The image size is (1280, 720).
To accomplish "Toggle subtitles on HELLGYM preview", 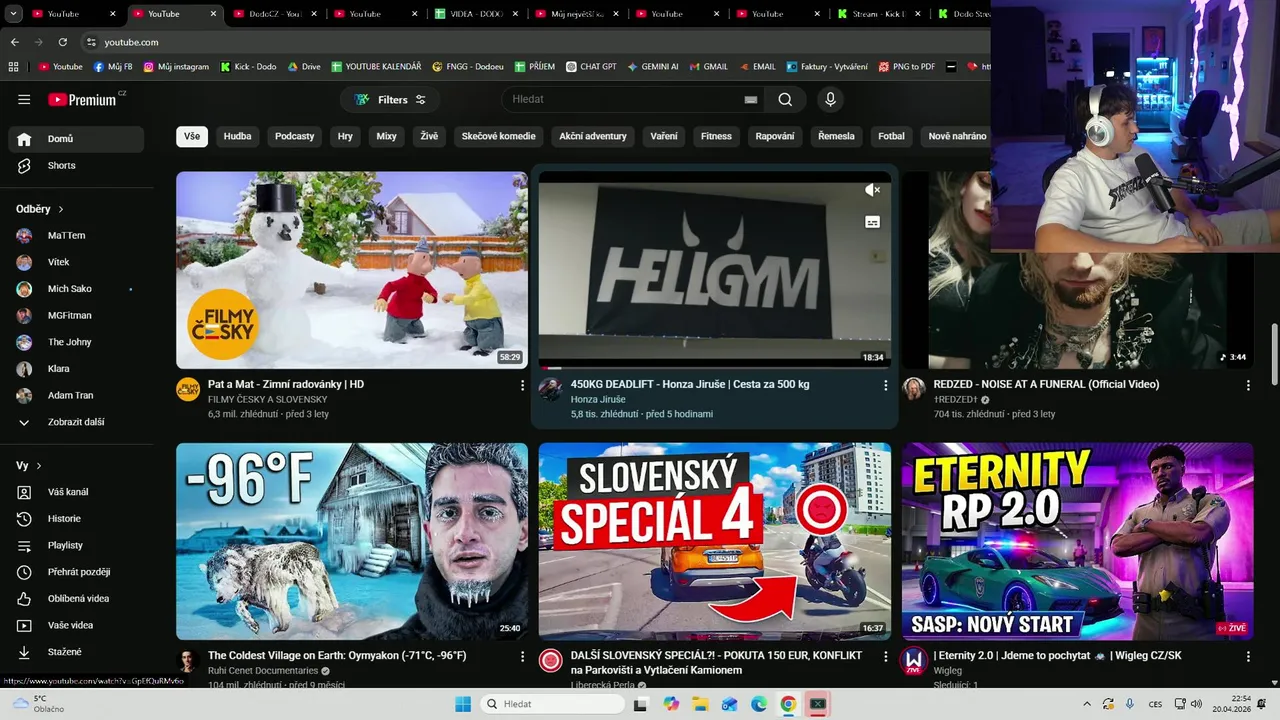I will click(x=873, y=222).
